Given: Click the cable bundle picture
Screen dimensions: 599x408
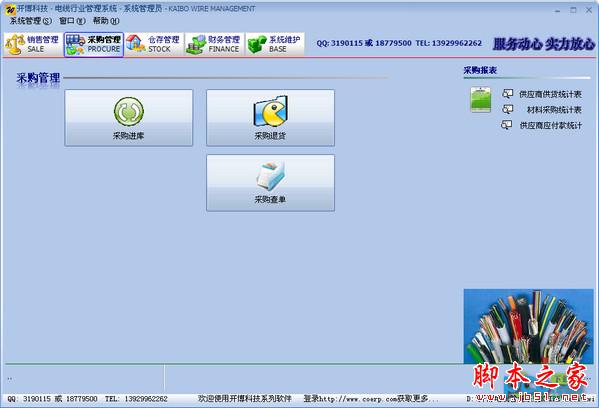Looking at the screenshot, I should pyautogui.click(x=528, y=326).
